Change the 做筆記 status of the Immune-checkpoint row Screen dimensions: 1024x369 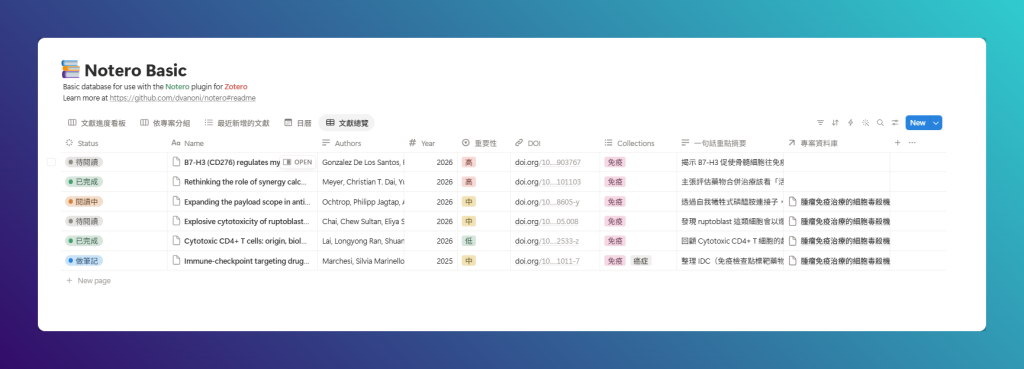(x=84, y=261)
